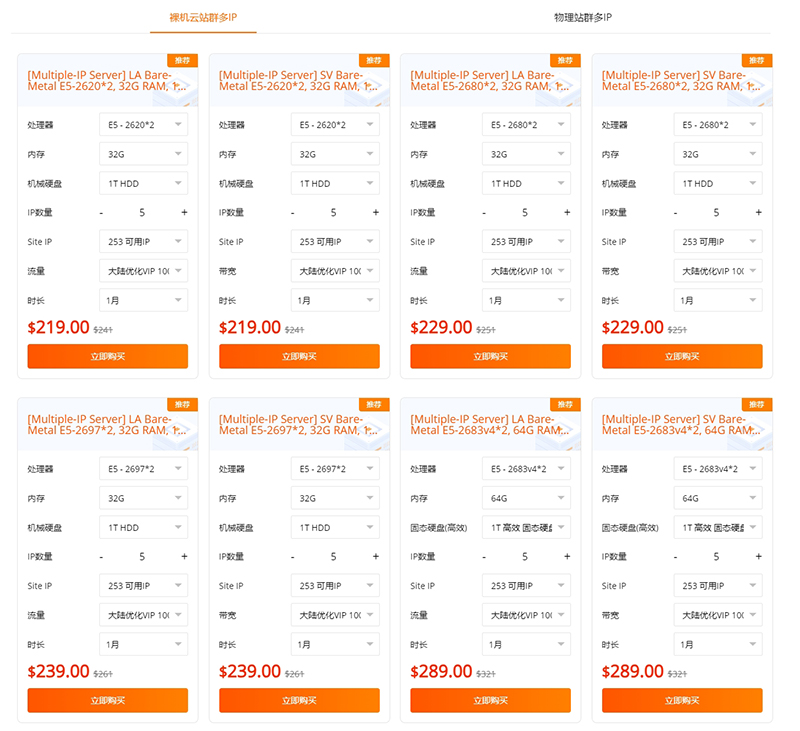Viewport: 800px width, 731px height.
Task: Decrease IP count on SV E5-2683v4 card
Action: [676, 557]
